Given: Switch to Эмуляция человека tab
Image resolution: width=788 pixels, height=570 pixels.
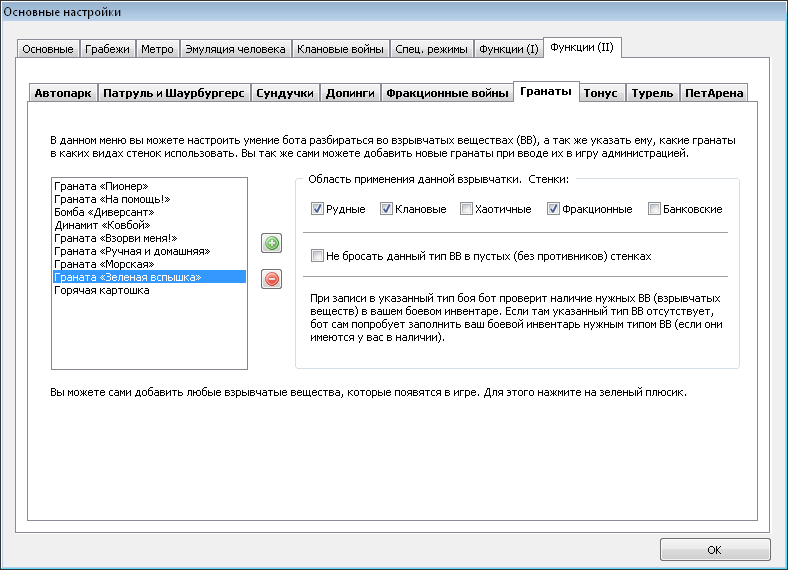Looking at the screenshot, I should [x=235, y=49].
